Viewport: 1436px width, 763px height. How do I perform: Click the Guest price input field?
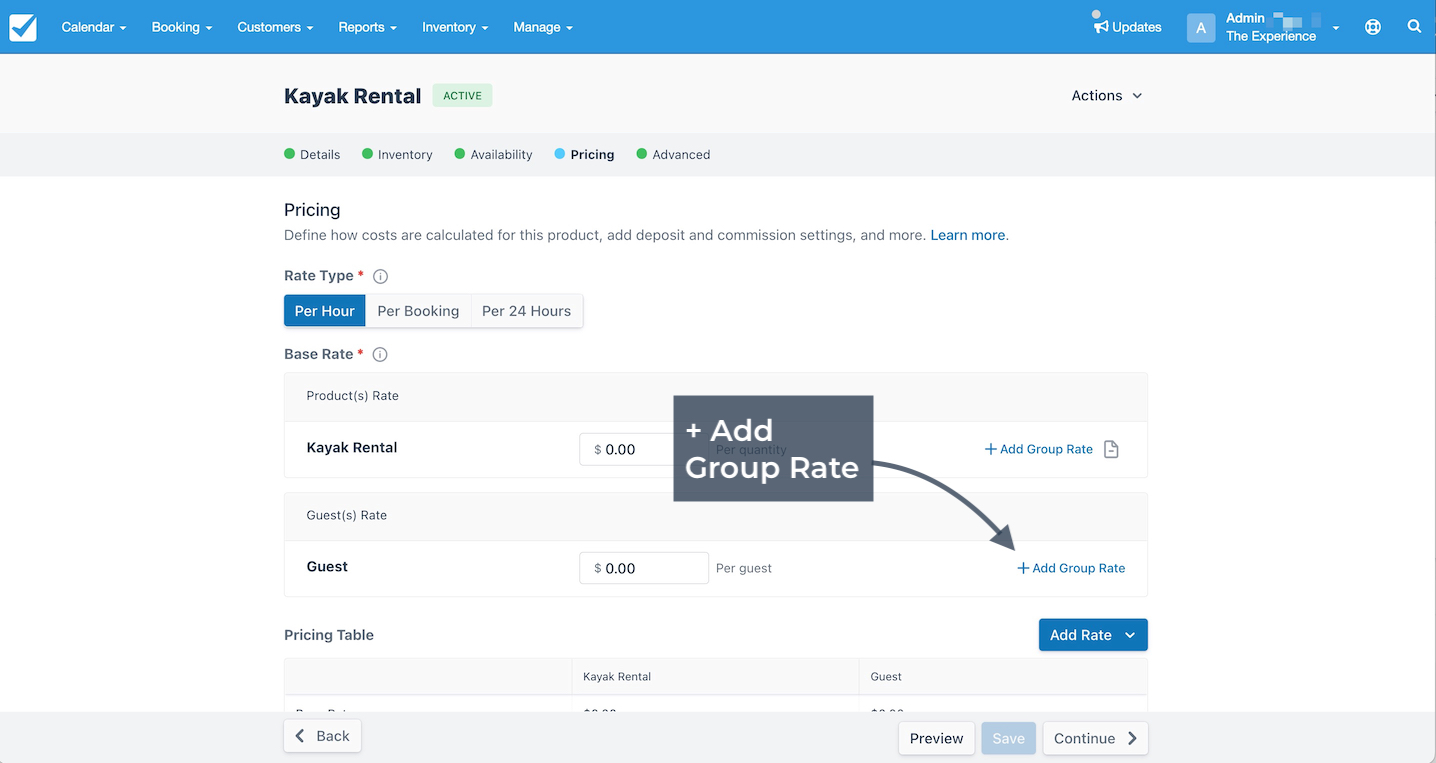[x=644, y=568]
